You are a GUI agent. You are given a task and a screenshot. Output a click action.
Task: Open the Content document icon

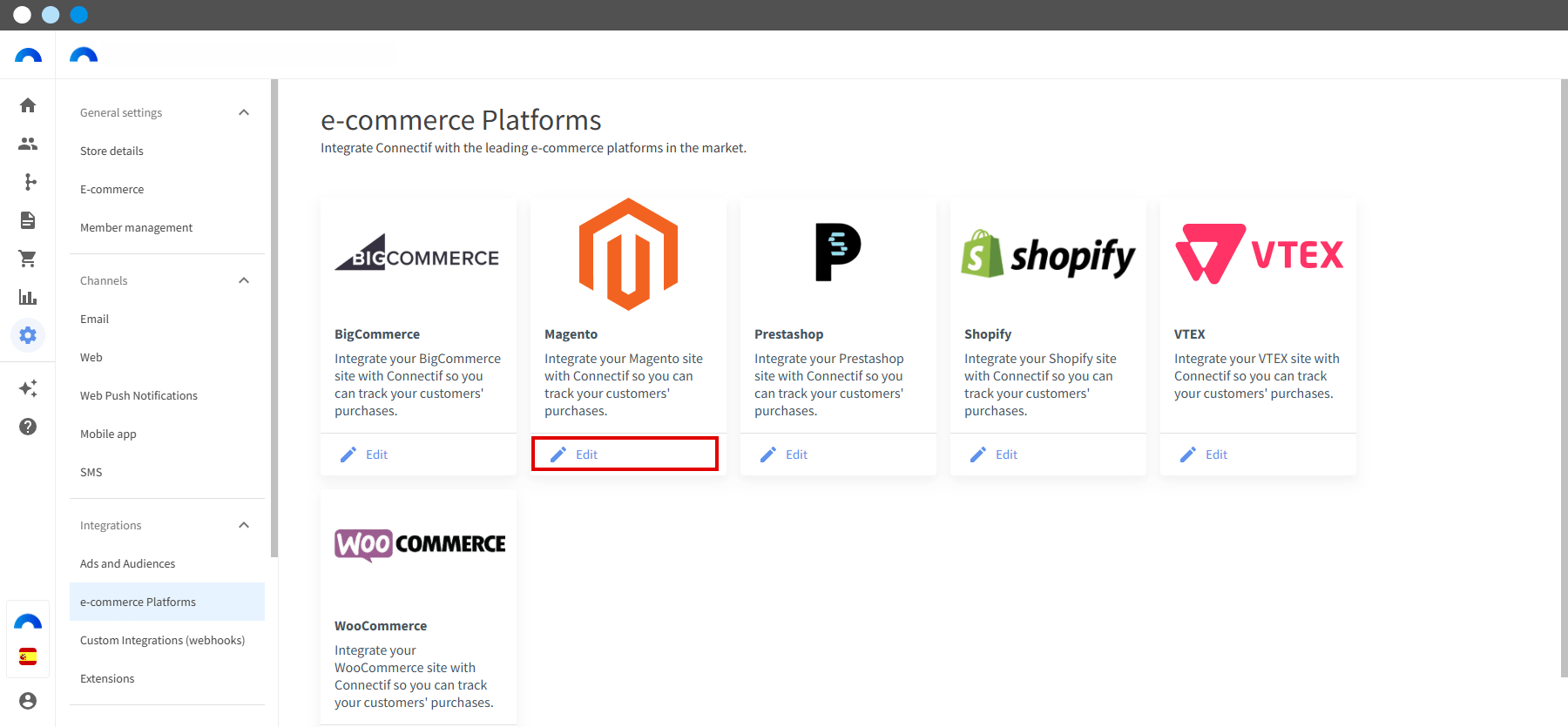28,220
